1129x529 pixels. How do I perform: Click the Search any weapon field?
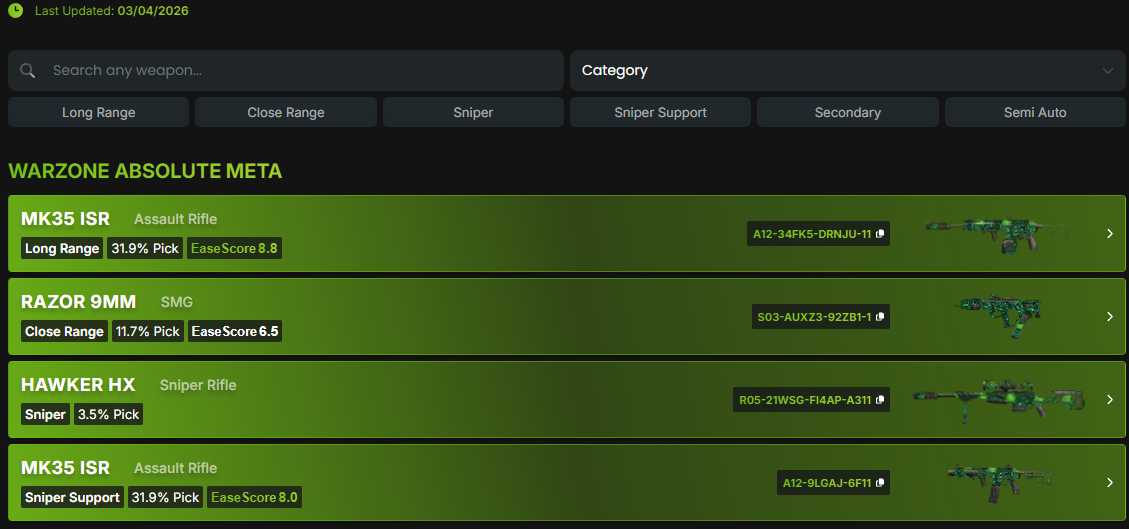click(300, 71)
